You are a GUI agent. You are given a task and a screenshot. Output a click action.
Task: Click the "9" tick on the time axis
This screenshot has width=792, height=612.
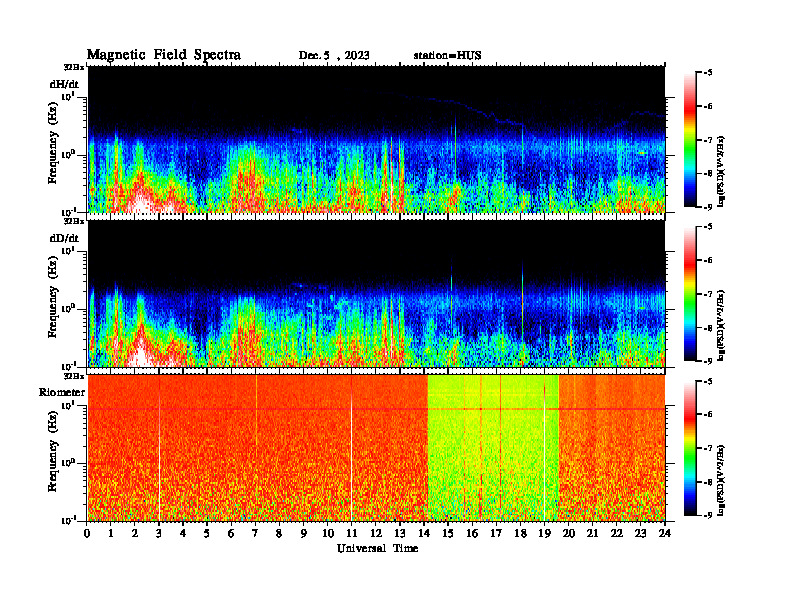(x=304, y=533)
